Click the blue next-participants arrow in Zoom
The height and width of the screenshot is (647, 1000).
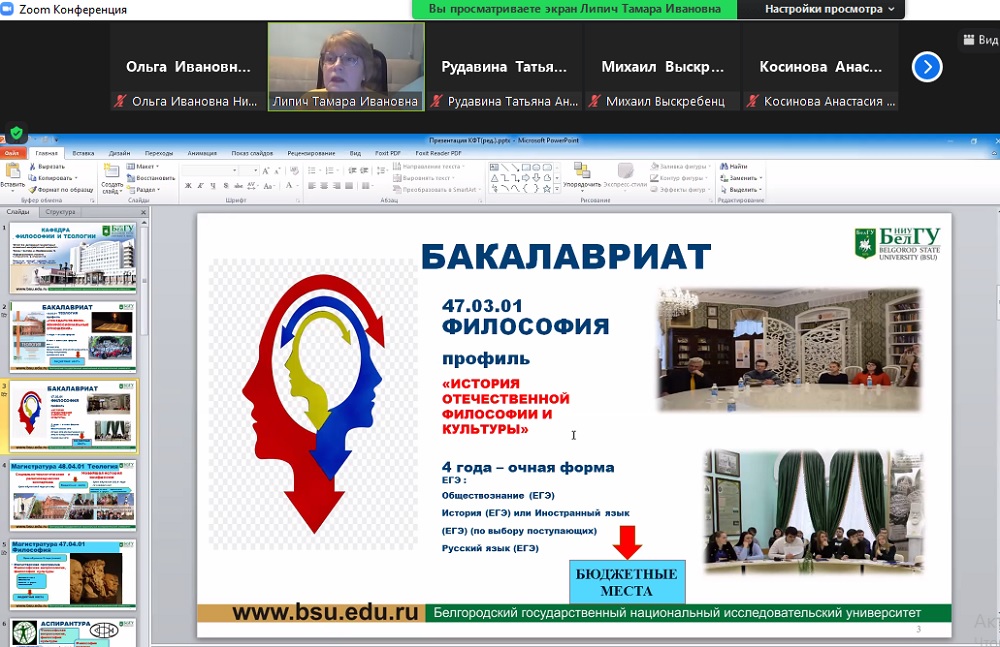click(x=927, y=67)
